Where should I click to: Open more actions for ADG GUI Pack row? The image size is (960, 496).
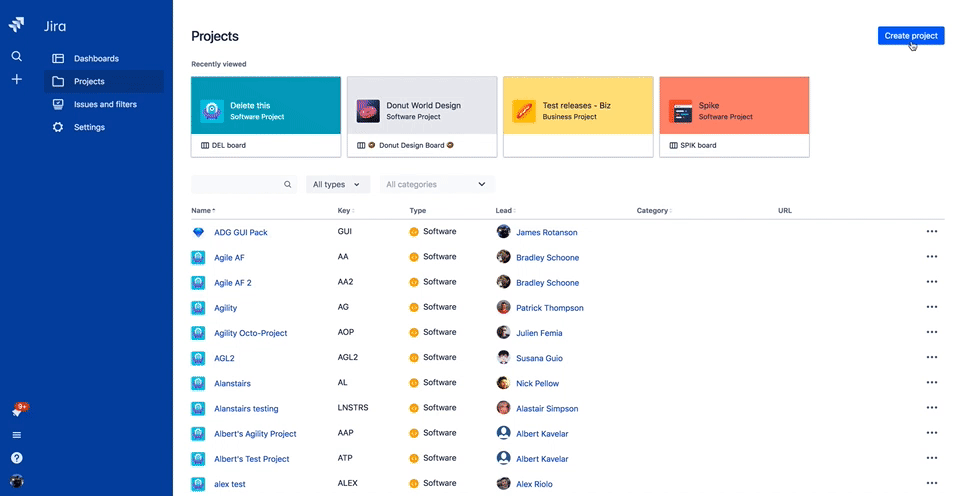point(932,231)
